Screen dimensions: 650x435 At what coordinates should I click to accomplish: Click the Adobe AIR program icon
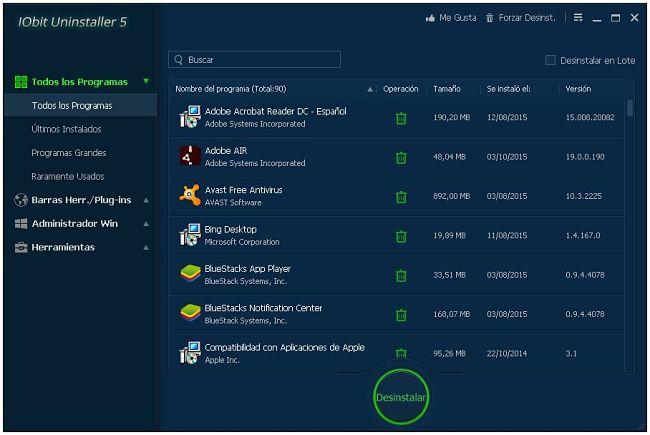pyautogui.click(x=190, y=156)
